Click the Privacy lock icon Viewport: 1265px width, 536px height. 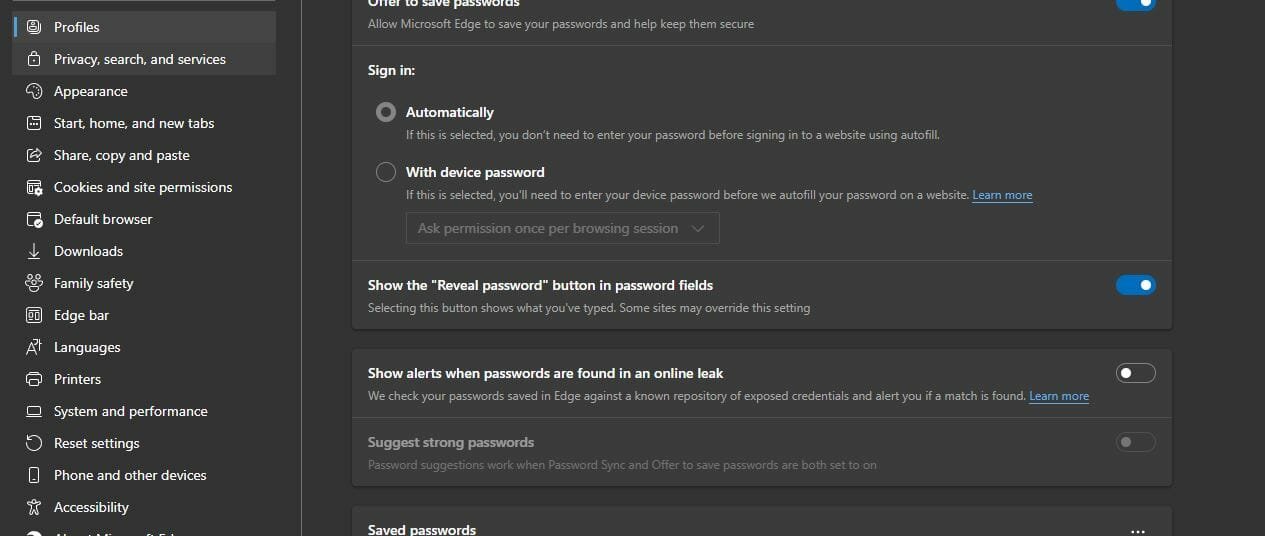coord(35,59)
